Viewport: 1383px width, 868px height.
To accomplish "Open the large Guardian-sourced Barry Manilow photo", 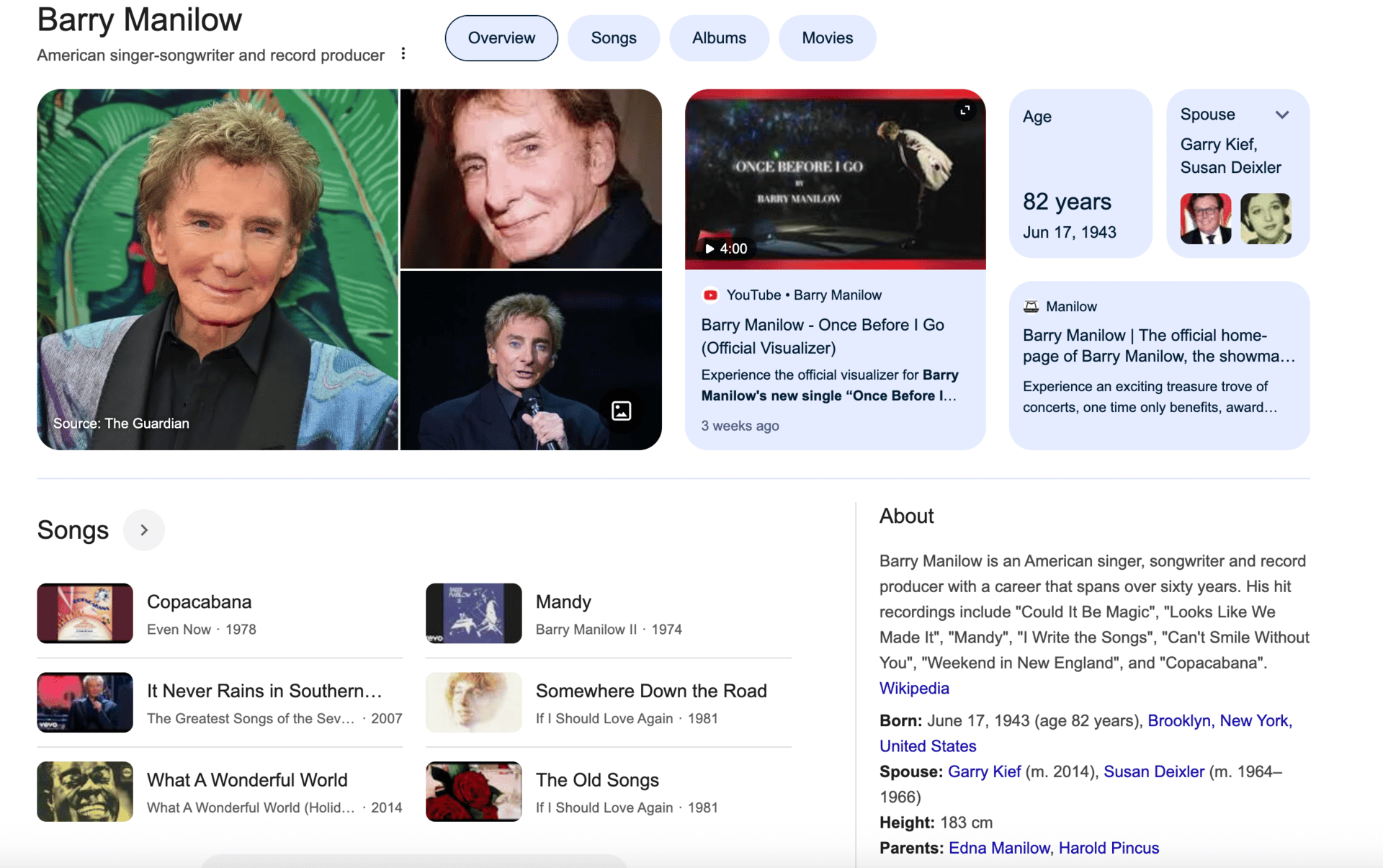I will 217,269.
